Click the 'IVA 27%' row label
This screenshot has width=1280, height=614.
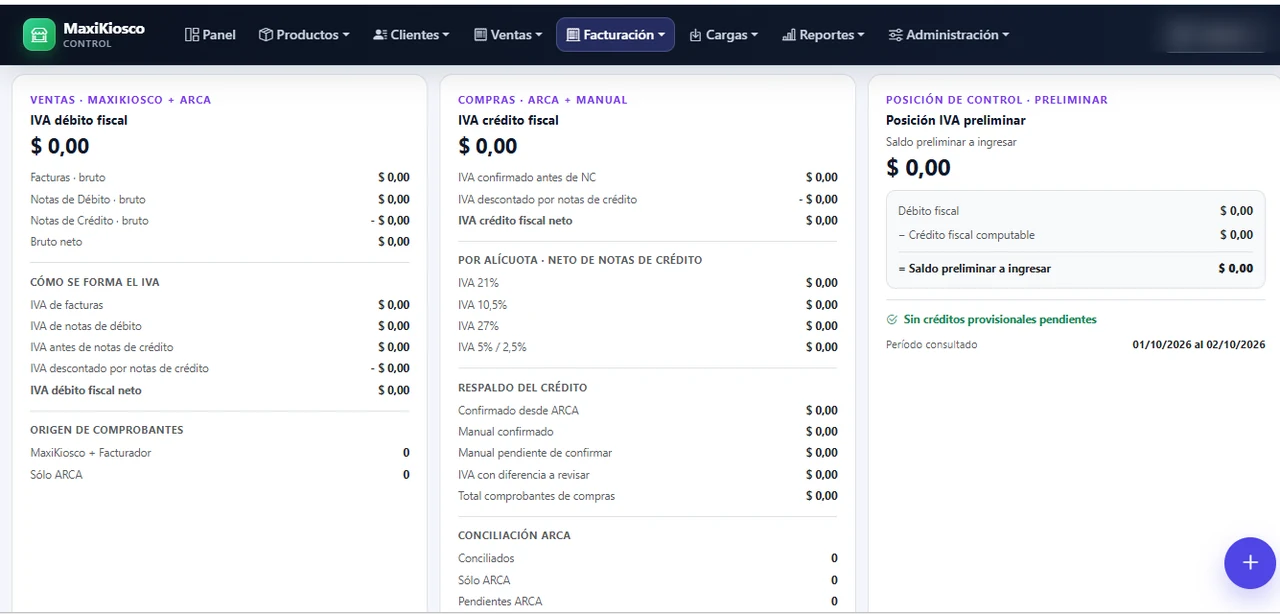pyautogui.click(x=478, y=326)
